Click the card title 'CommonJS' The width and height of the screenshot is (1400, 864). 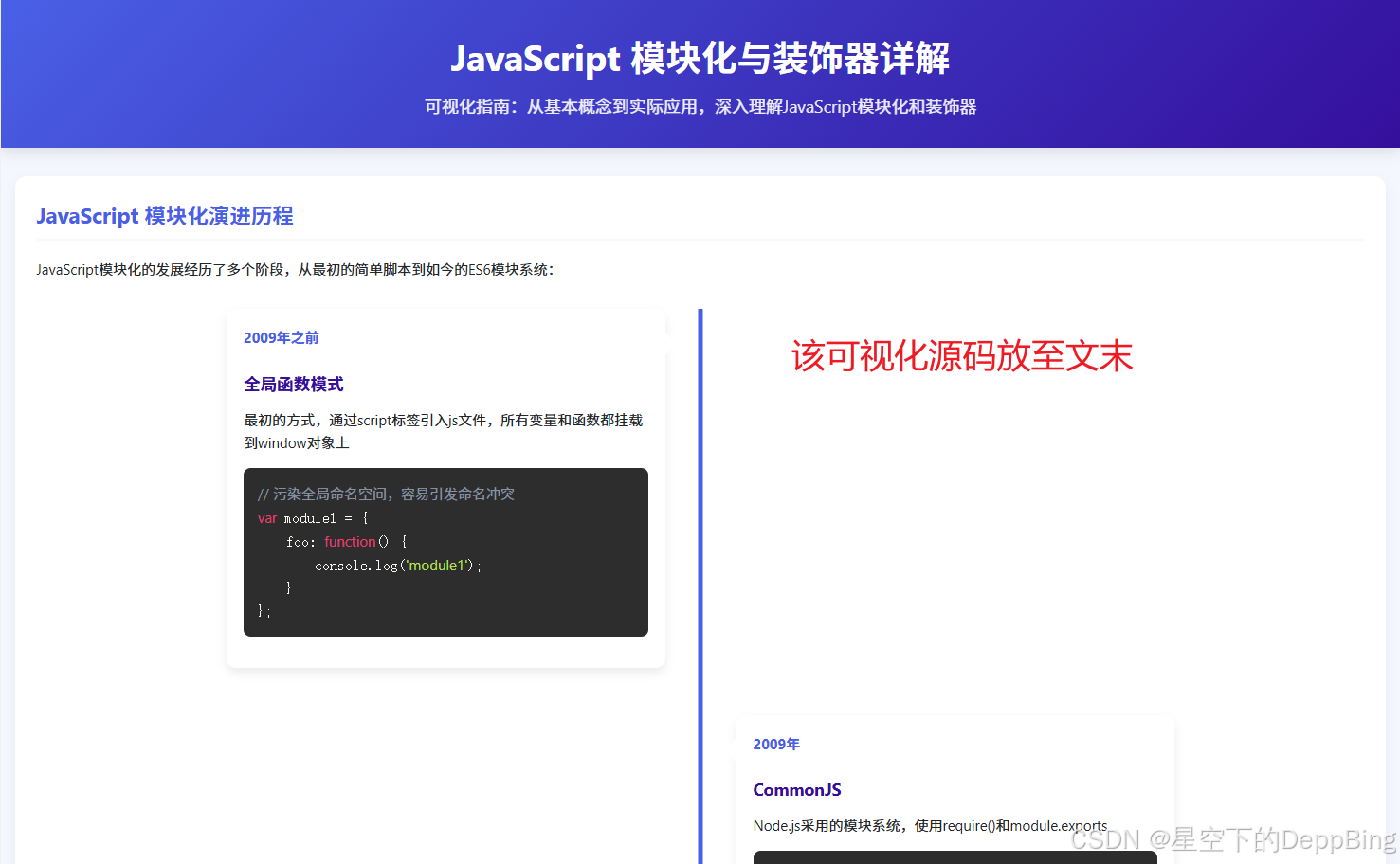click(797, 790)
